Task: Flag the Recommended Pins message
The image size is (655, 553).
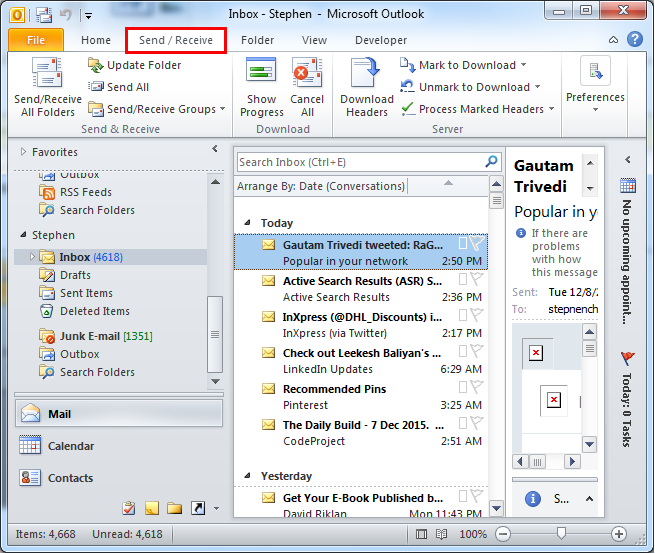Action: [x=477, y=387]
